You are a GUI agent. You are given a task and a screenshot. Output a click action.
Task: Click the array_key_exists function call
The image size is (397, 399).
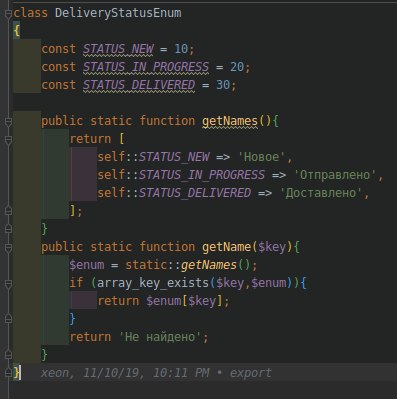click(x=153, y=283)
